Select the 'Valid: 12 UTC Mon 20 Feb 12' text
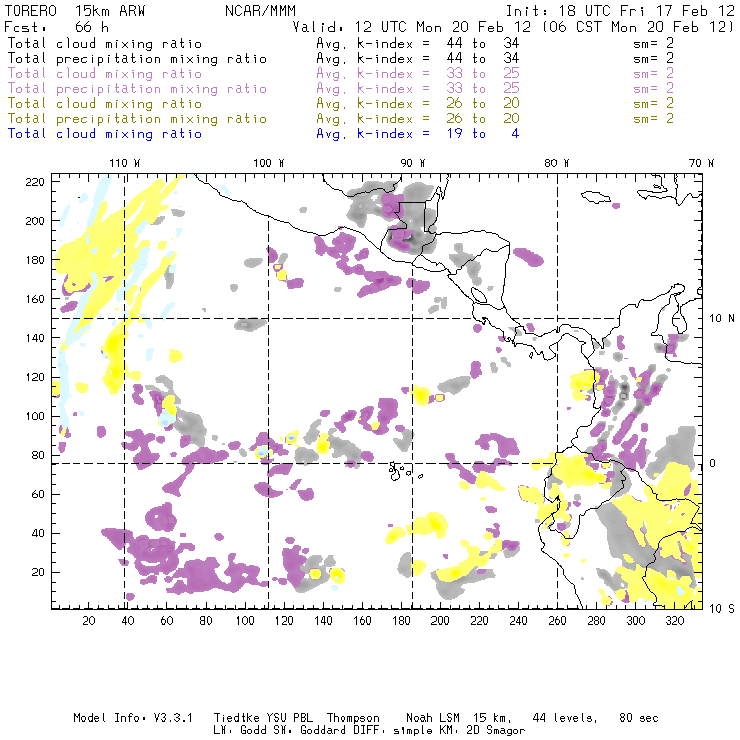The height and width of the screenshot is (740, 740). click(x=412, y=27)
